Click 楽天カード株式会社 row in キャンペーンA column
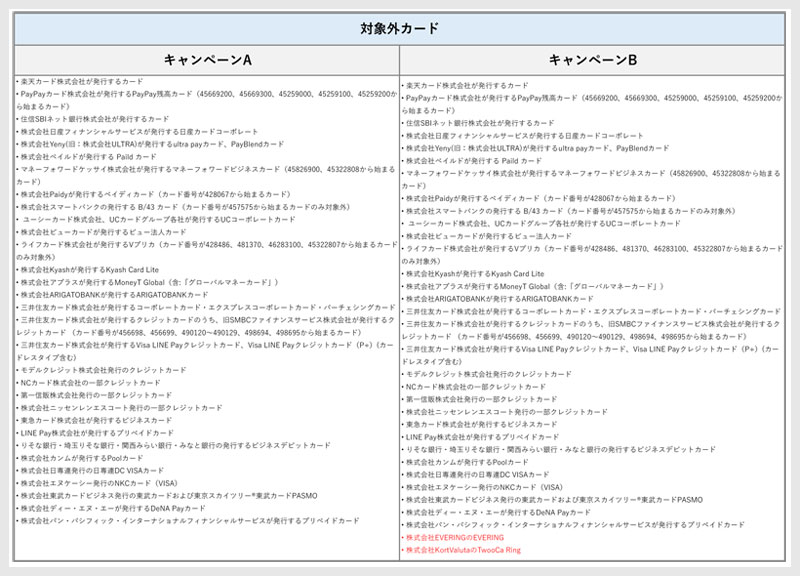 (80, 82)
